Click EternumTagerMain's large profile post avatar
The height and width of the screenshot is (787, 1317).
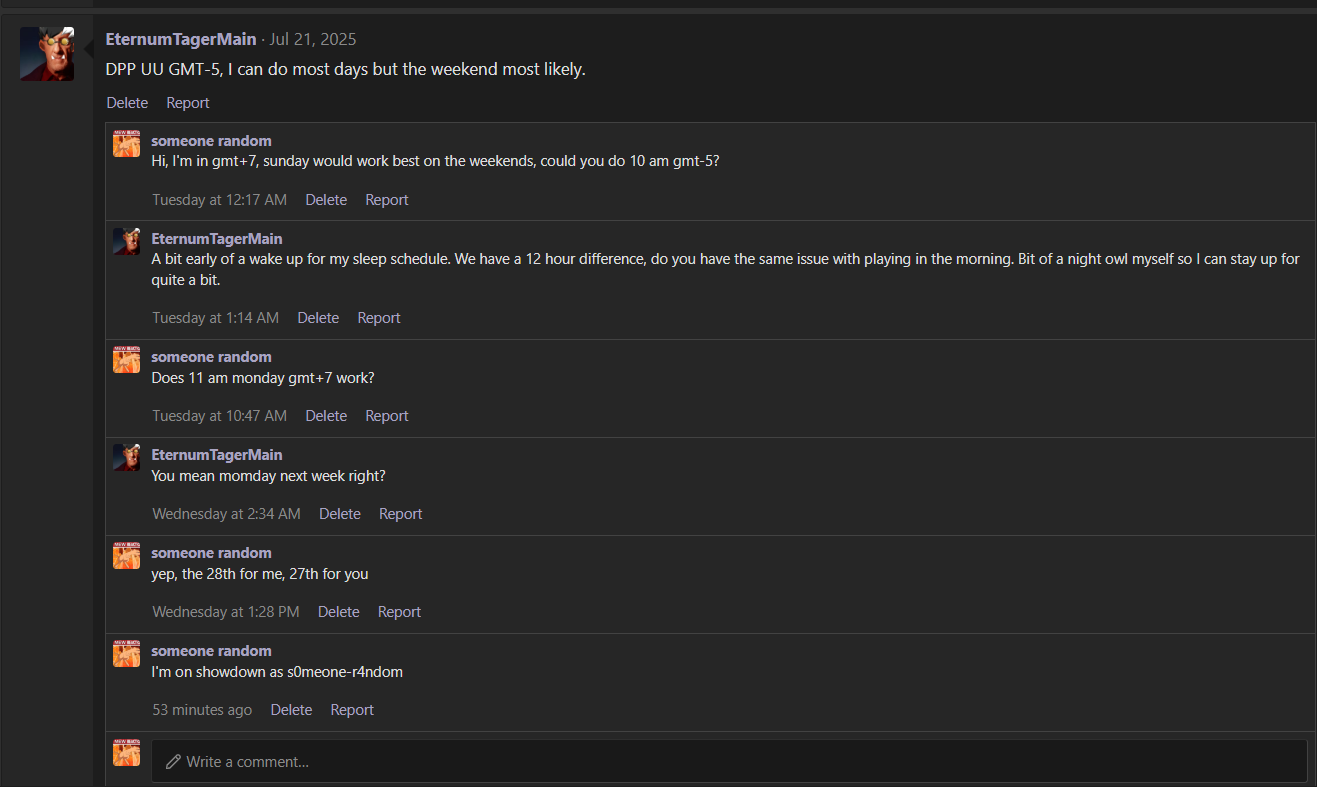pos(47,54)
